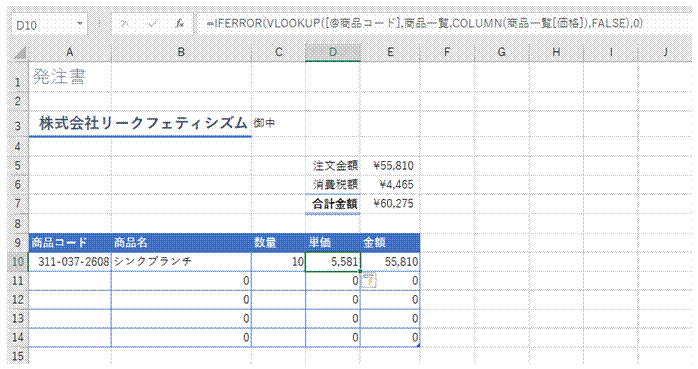Click the ¥4,465 tax value cell

pyautogui.click(x=390, y=184)
